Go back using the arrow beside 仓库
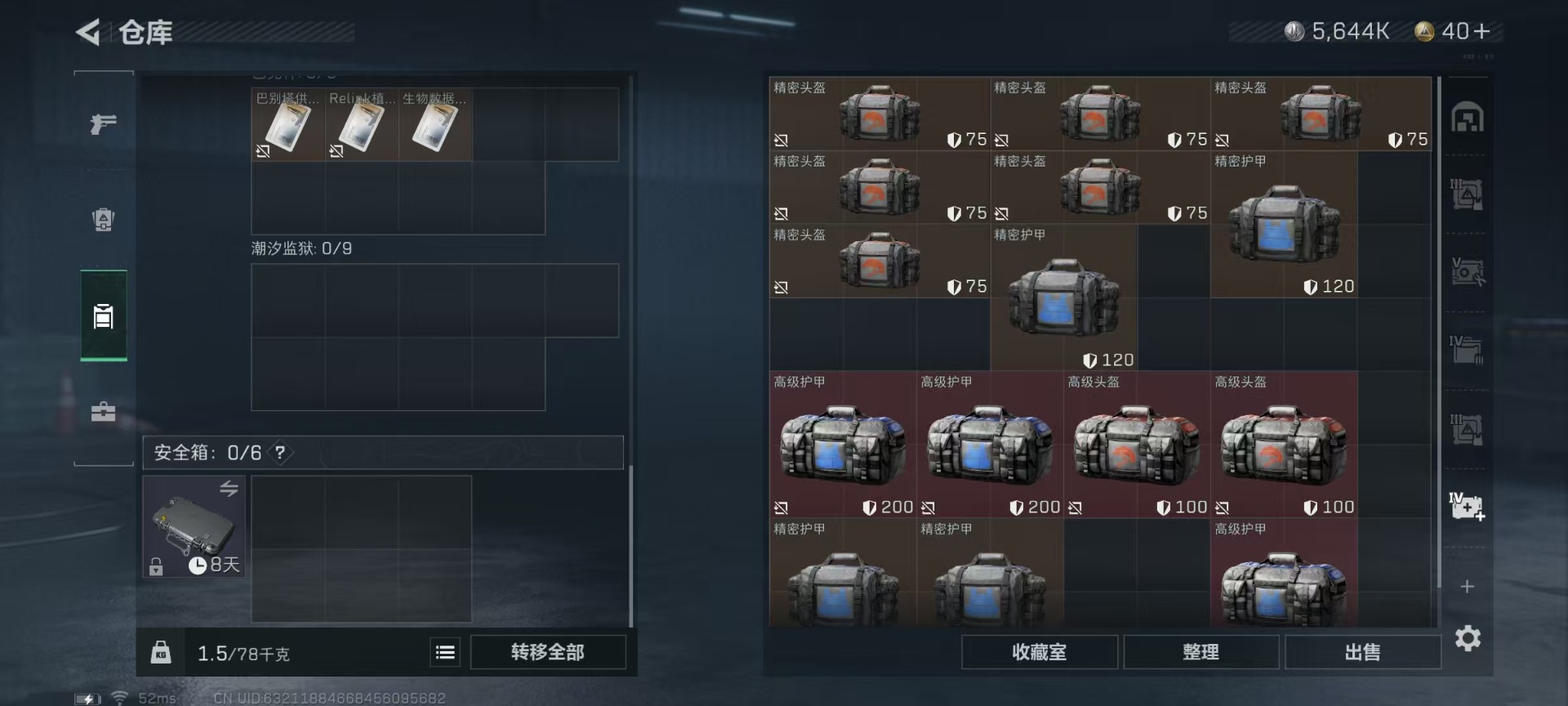This screenshot has height=706, width=1568. click(87, 33)
